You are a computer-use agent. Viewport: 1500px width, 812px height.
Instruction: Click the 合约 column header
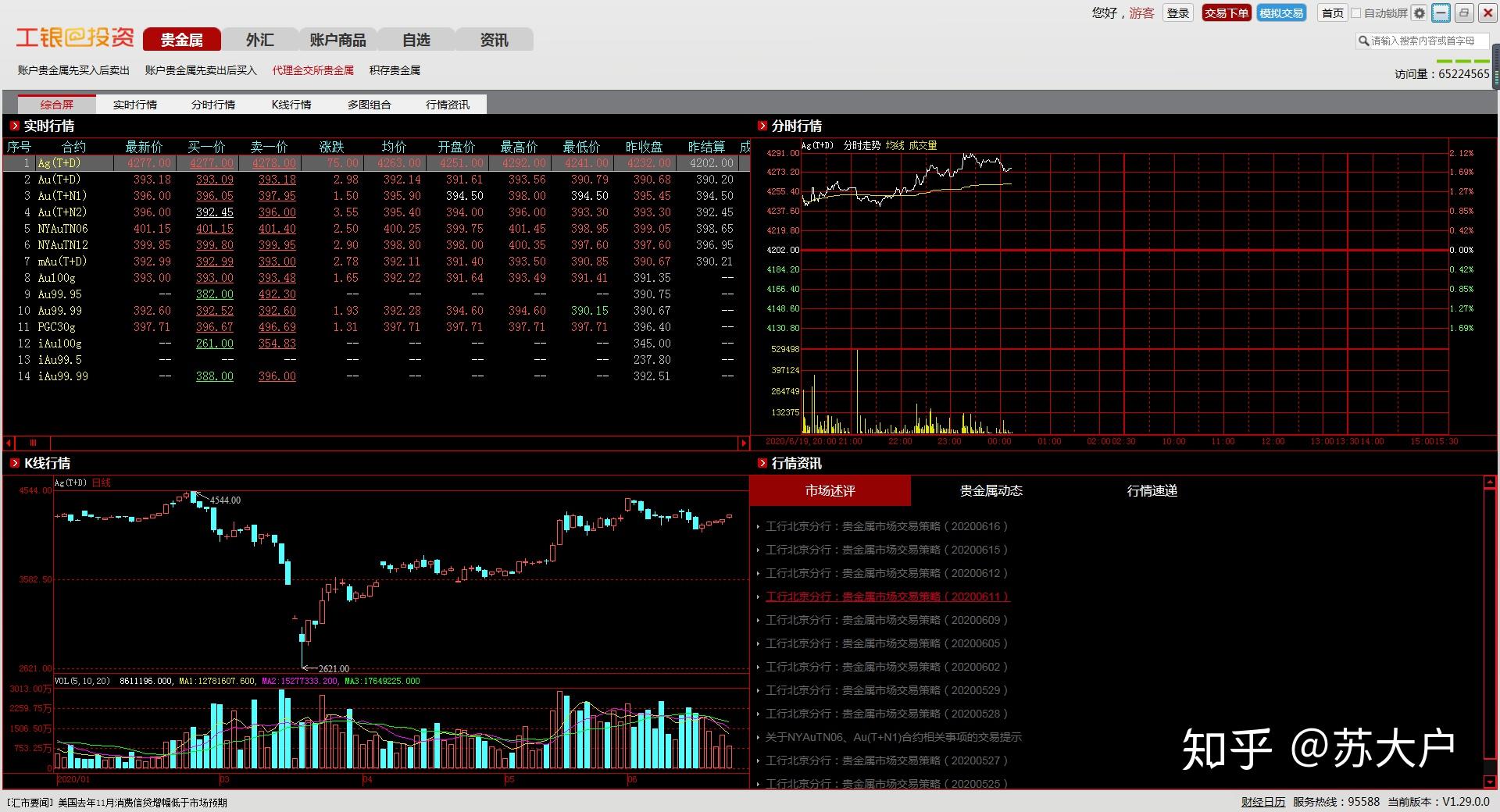73,147
